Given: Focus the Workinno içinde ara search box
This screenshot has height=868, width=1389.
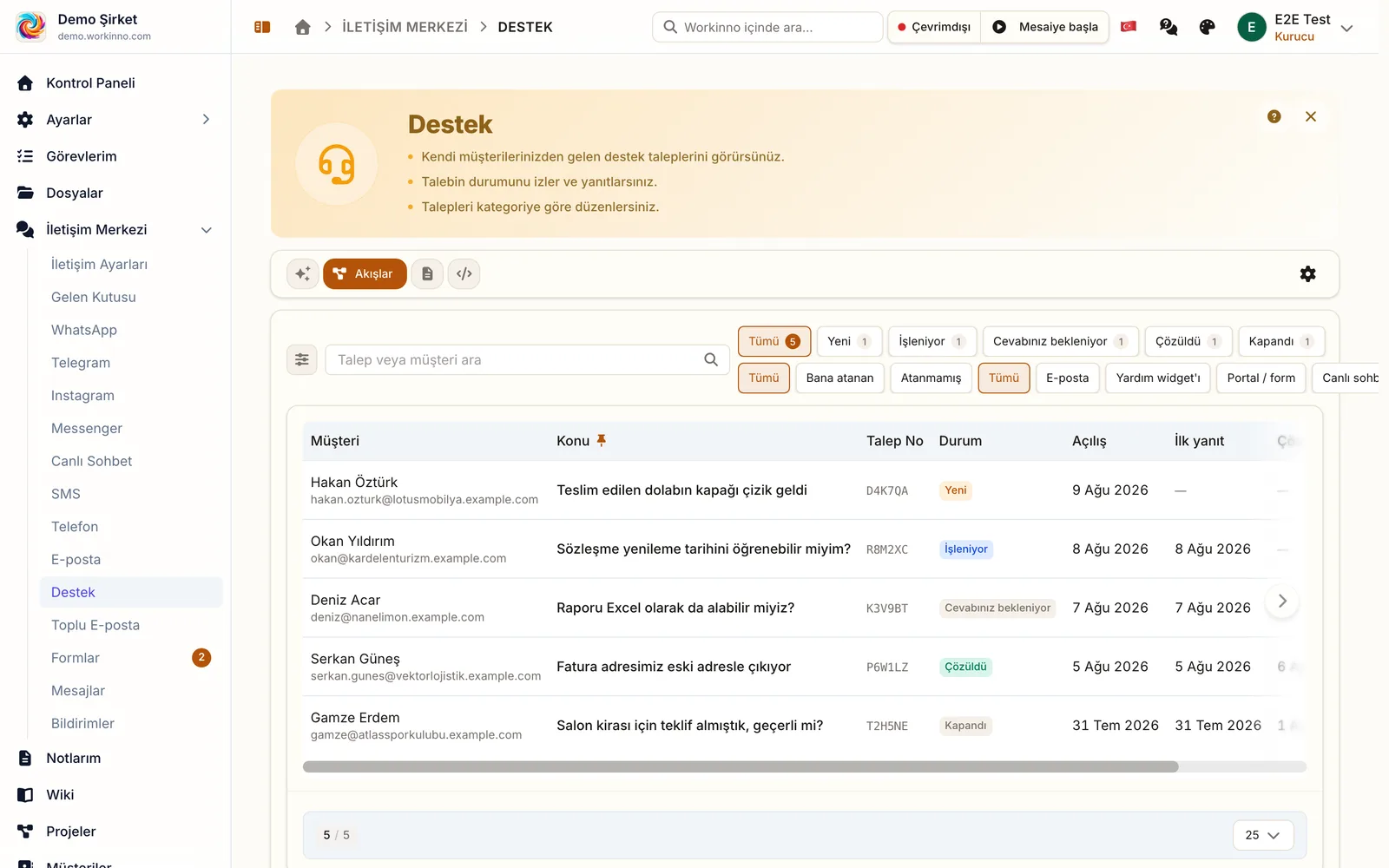Looking at the screenshot, I should click(x=767, y=27).
